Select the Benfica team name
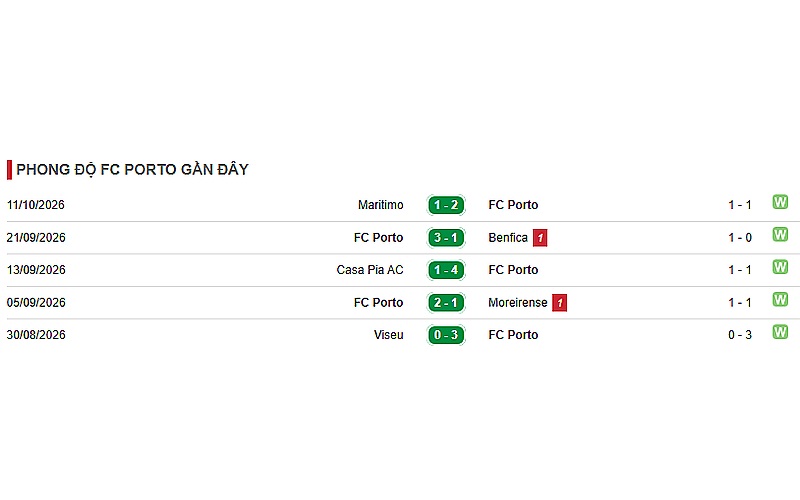 click(x=508, y=238)
